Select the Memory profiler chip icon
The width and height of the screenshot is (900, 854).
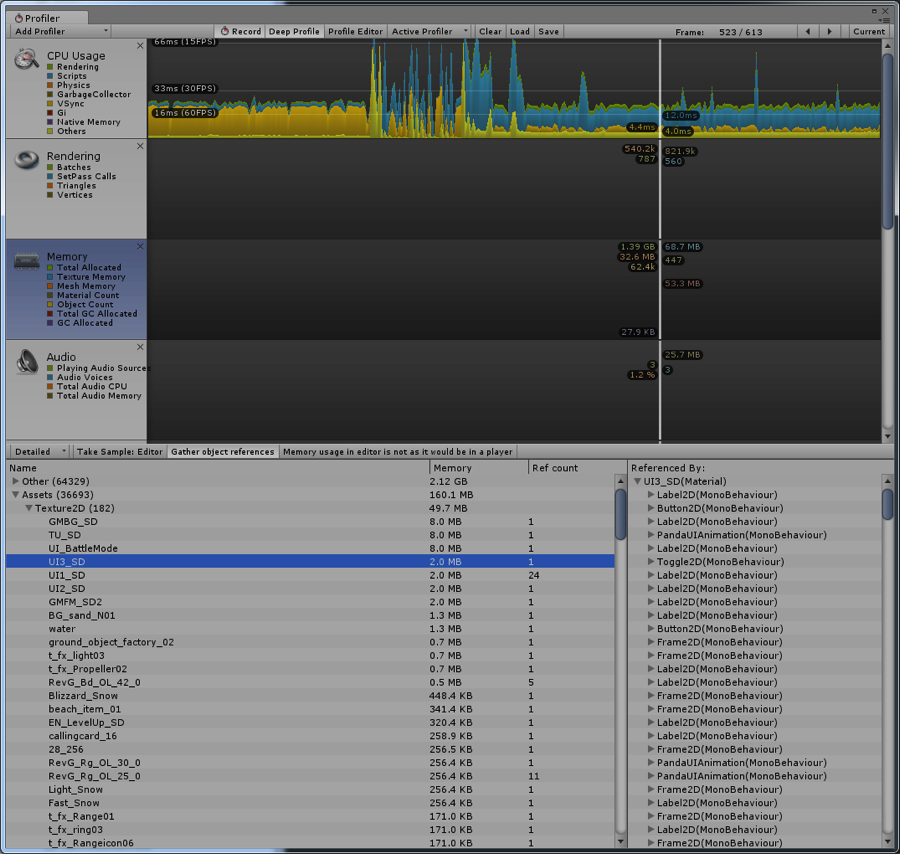pyautogui.click(x=26, y=261)
